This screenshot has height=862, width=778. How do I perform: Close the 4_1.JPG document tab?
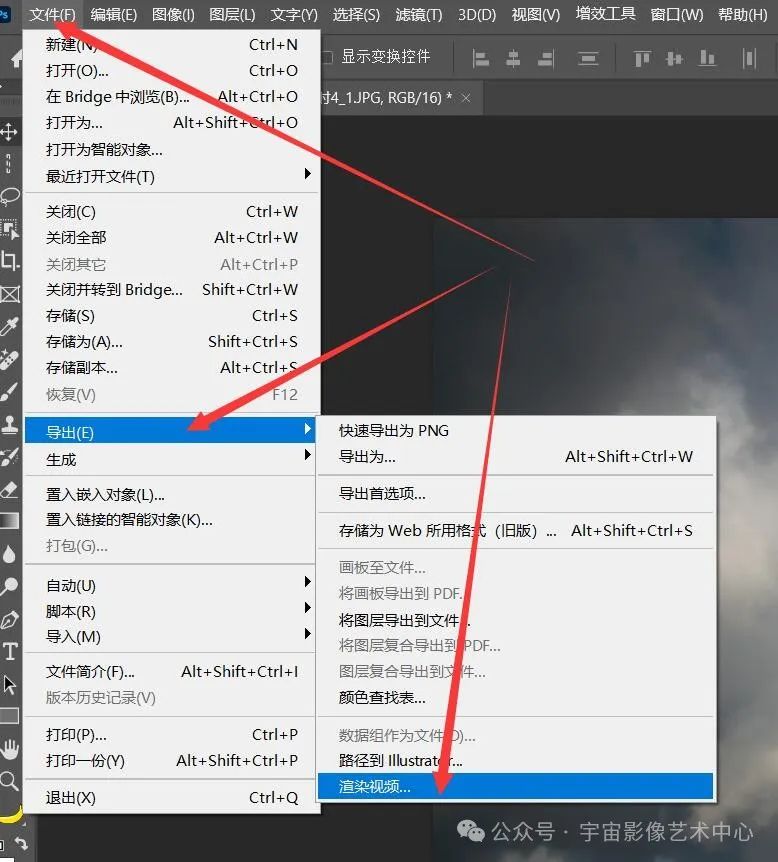[469, 97]
